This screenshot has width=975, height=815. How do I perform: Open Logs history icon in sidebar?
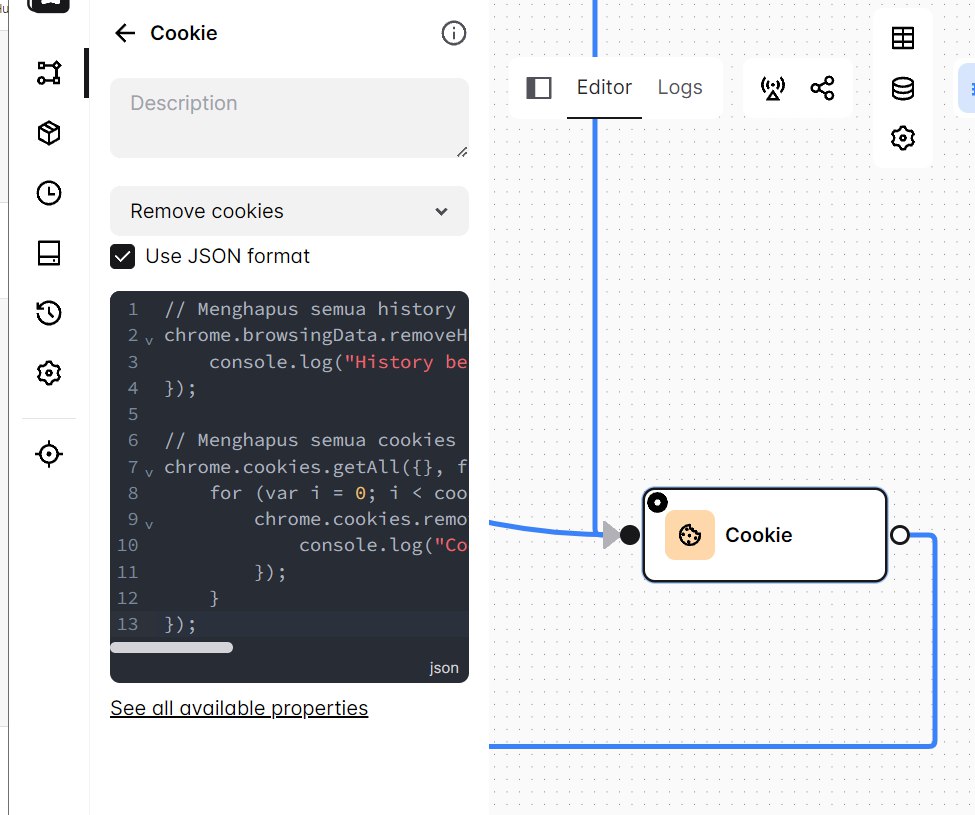[x=49, y=313]
